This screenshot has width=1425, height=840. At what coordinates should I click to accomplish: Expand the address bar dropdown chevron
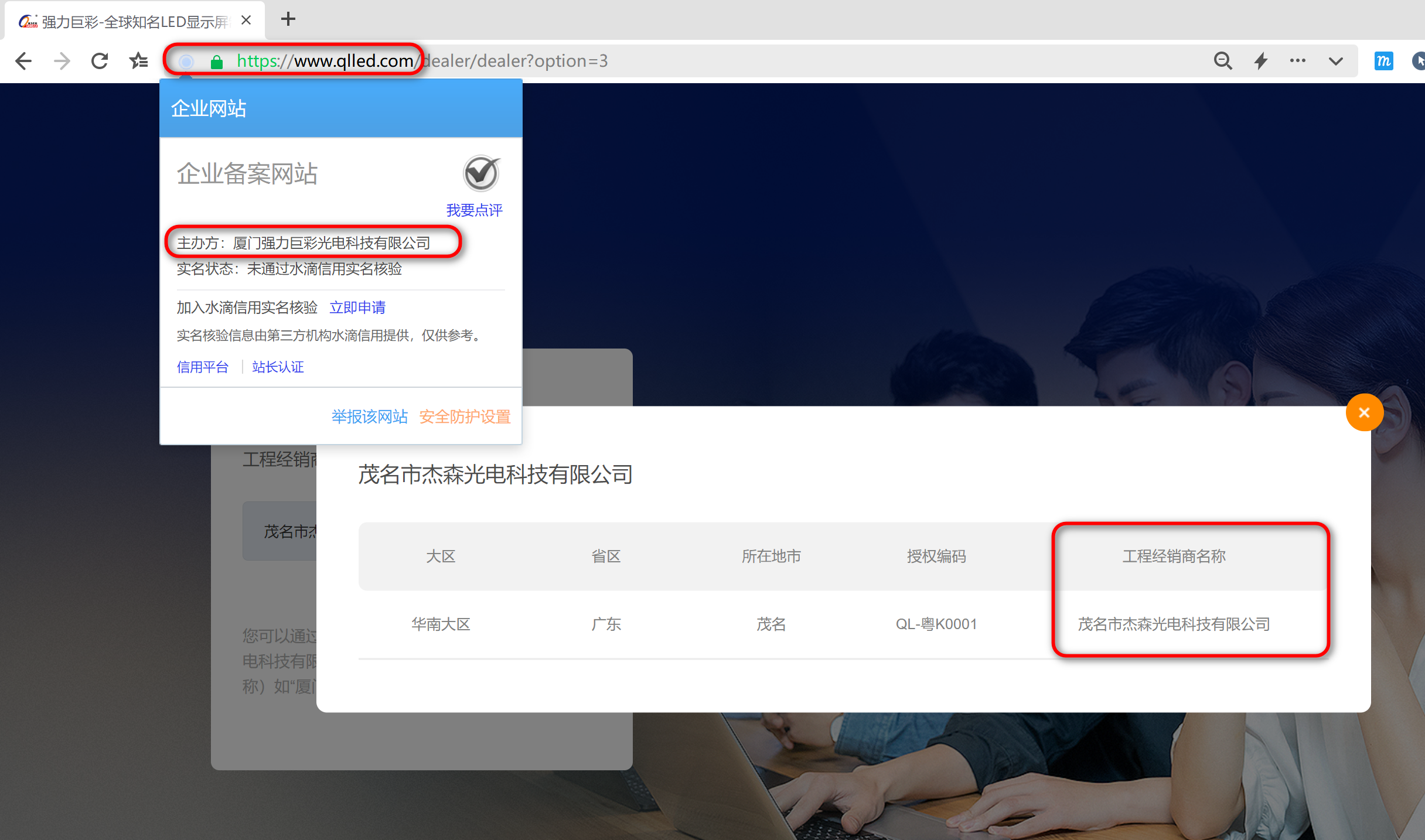coord(1336,61)
